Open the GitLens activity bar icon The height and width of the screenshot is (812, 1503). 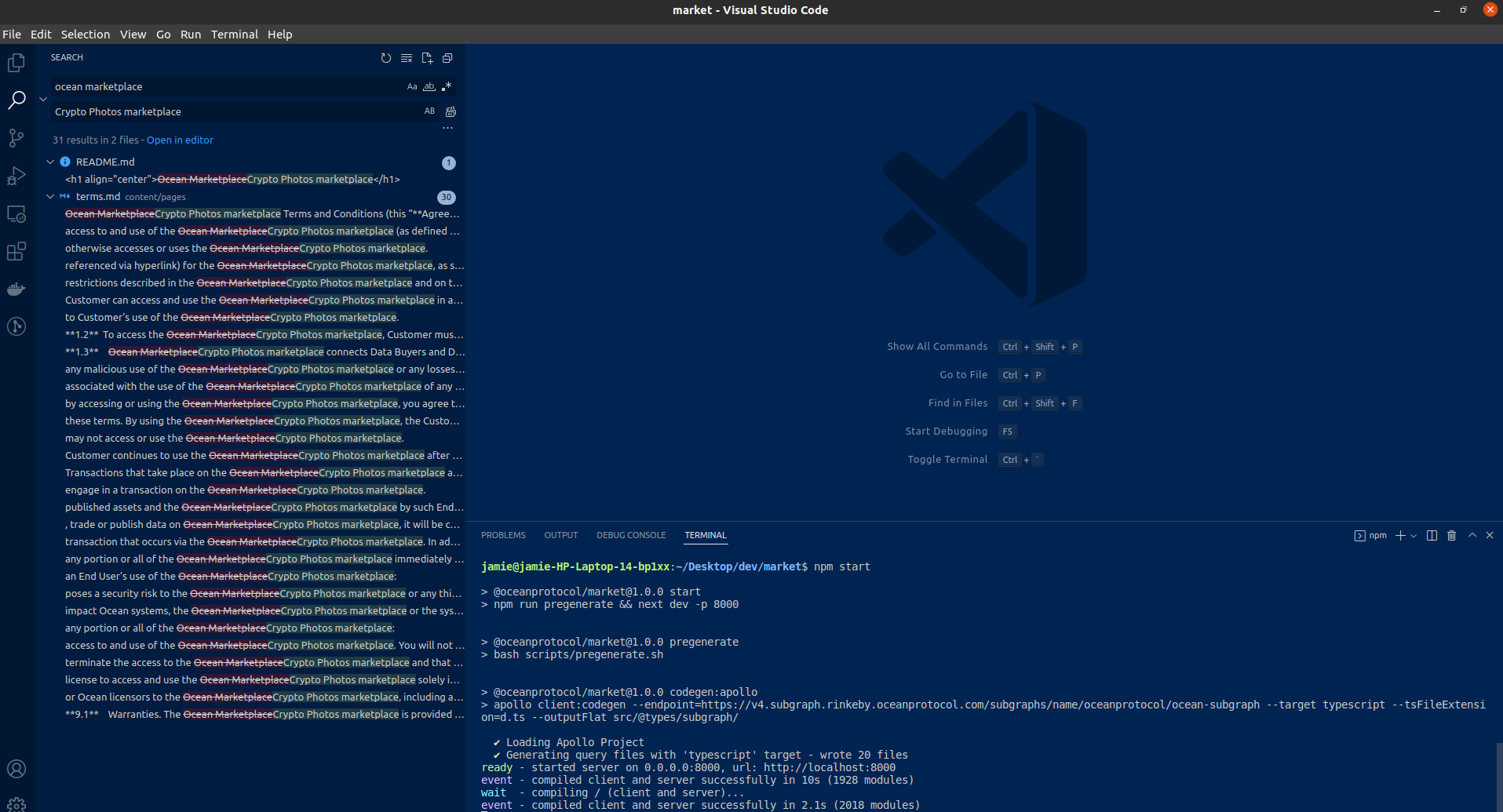[x=16, y=326]
